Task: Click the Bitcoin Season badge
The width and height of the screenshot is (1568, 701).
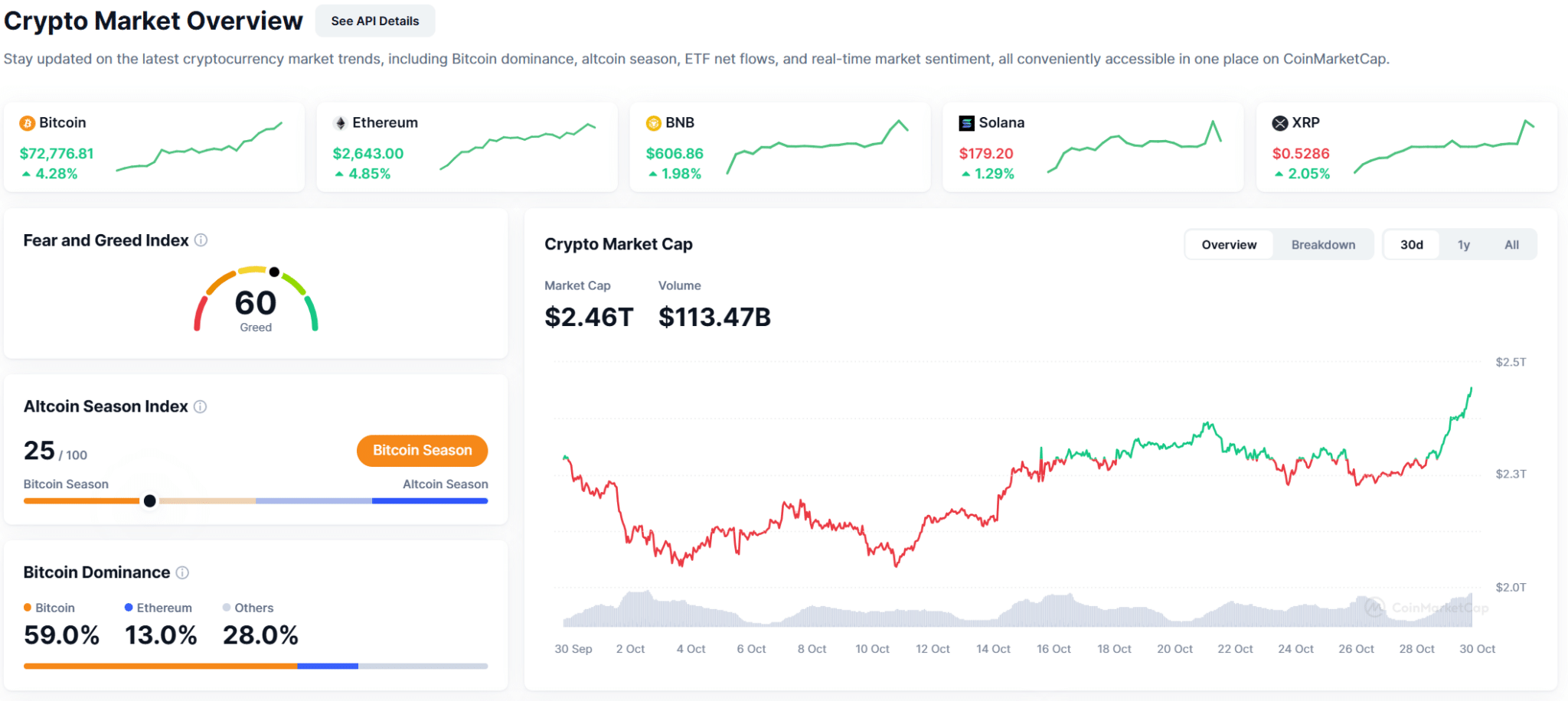Action: coord(422,451)
